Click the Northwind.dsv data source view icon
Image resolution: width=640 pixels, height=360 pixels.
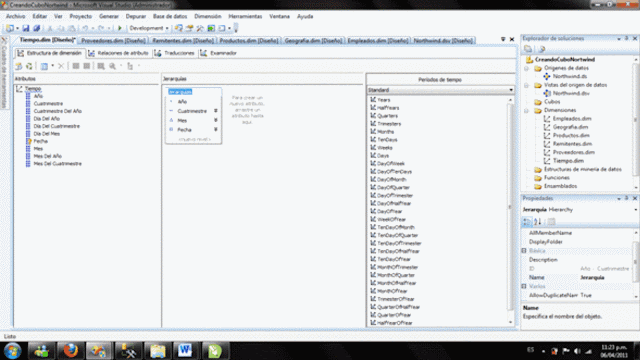coord(547,93)
